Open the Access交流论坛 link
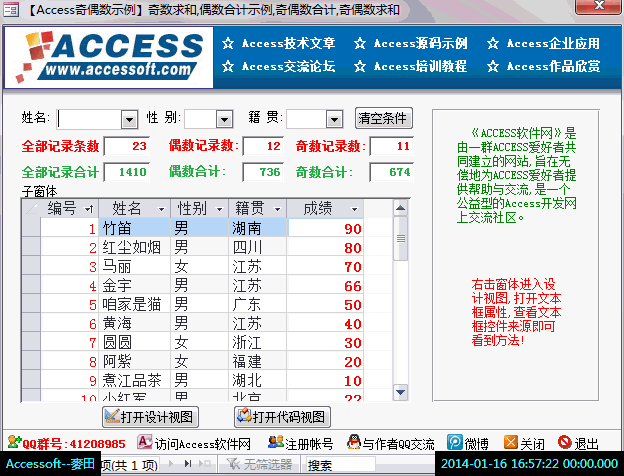This screenshot has height=476, width=624. point(288,66)
